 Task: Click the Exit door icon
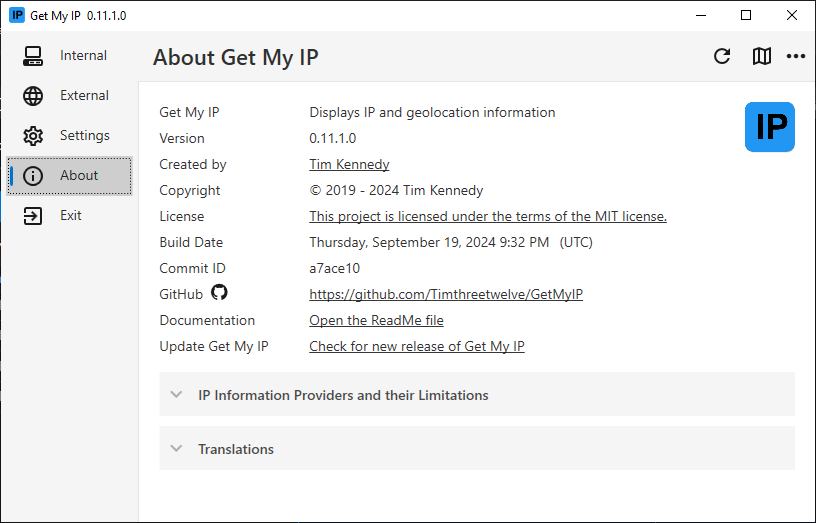[x=33, y=215]
